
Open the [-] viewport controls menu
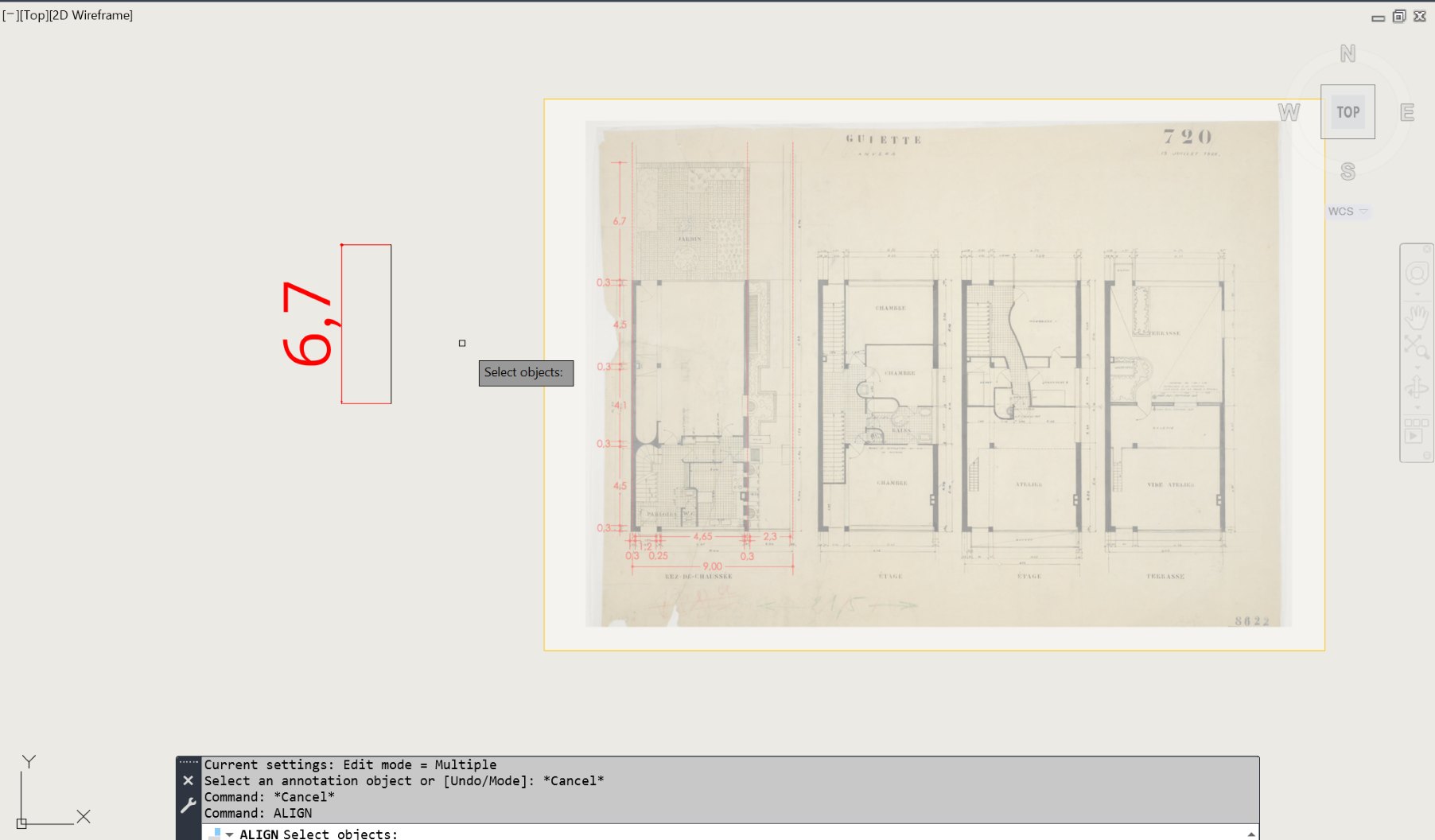tap(10, 15)
